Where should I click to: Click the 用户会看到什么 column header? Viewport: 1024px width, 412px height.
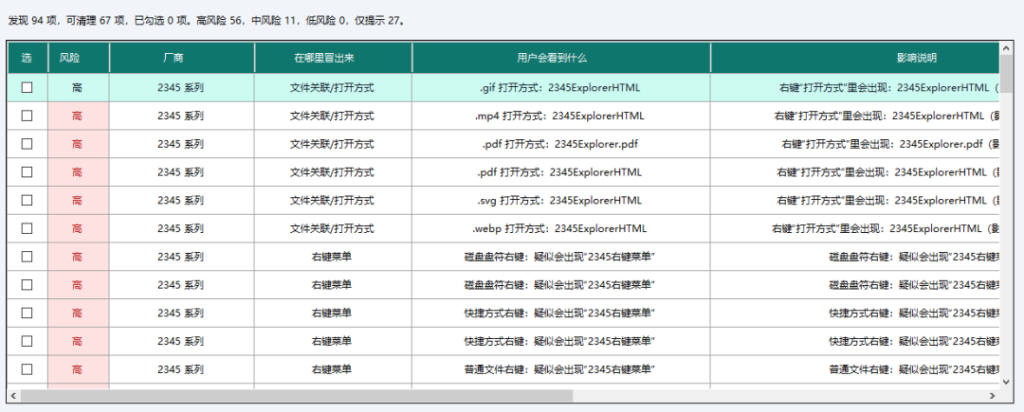[561, 57]
